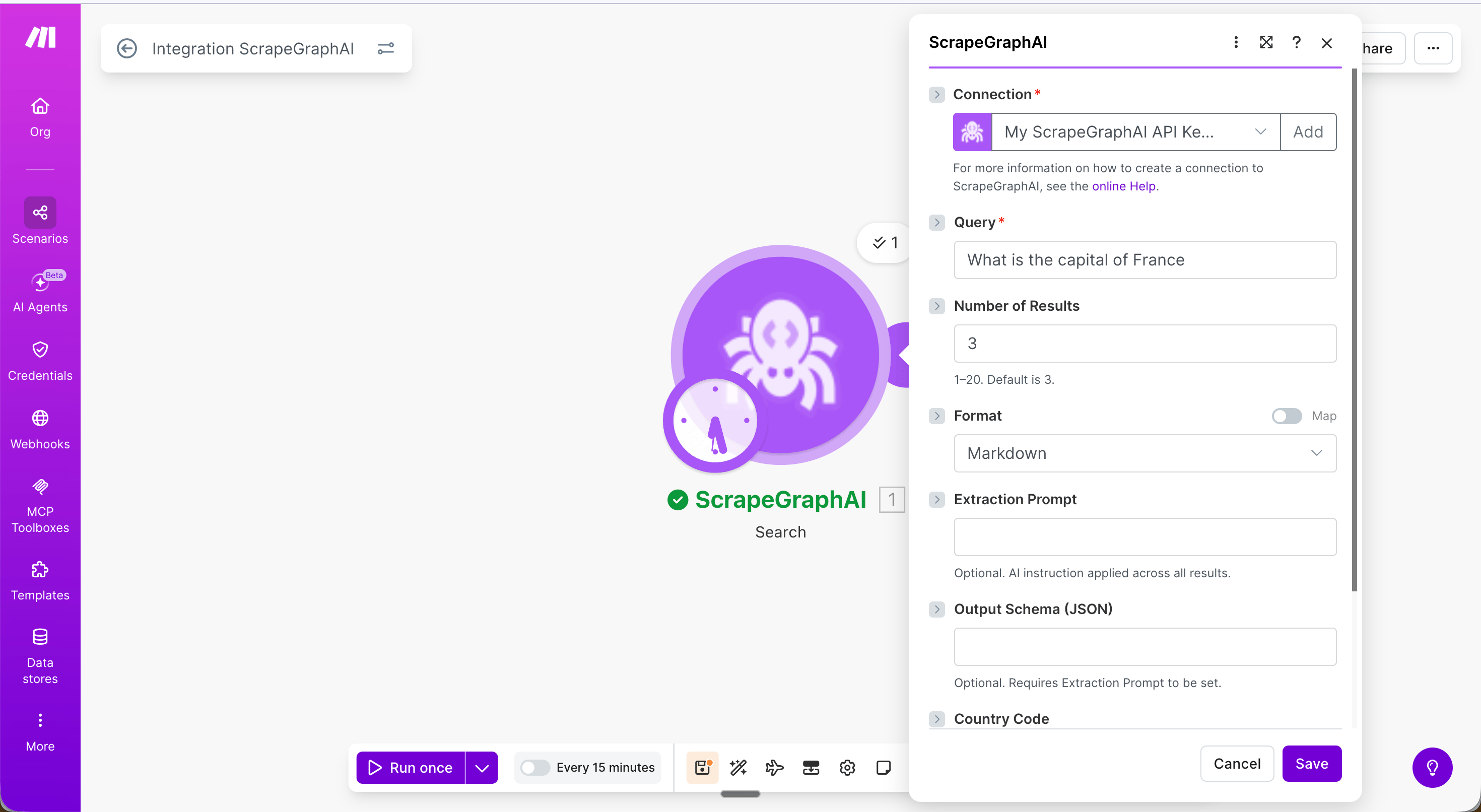Expand Number of Results field info
Screen dimensions: 1481x812
coord(936,306)
